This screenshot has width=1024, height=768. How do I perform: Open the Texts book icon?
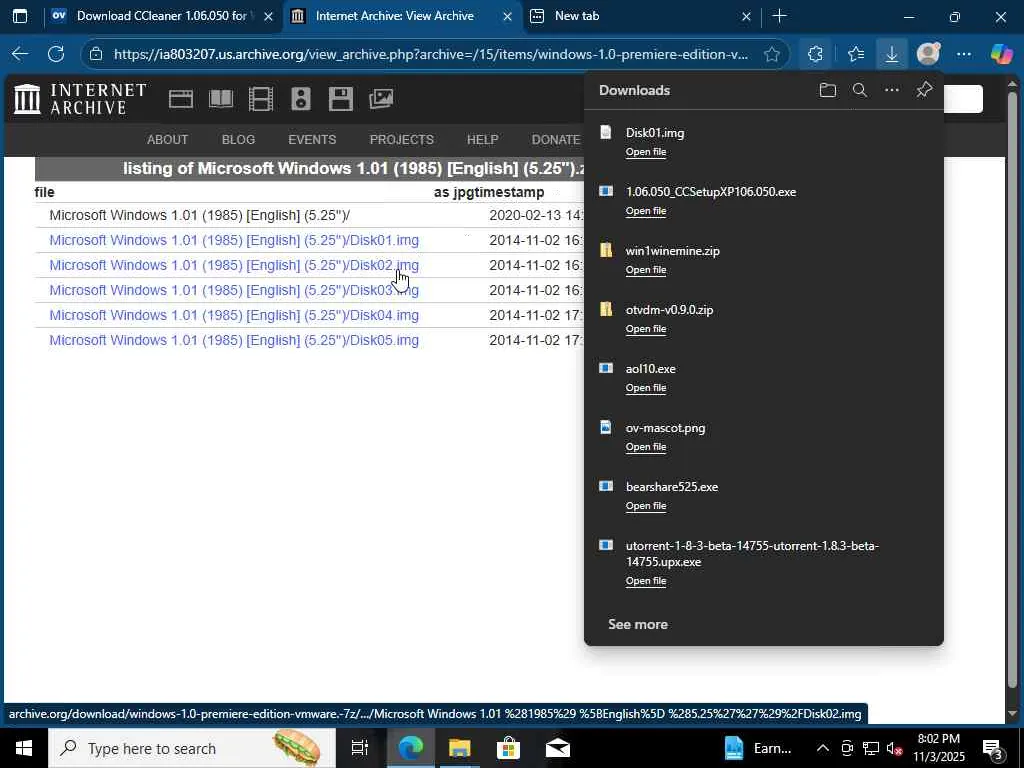221,99
